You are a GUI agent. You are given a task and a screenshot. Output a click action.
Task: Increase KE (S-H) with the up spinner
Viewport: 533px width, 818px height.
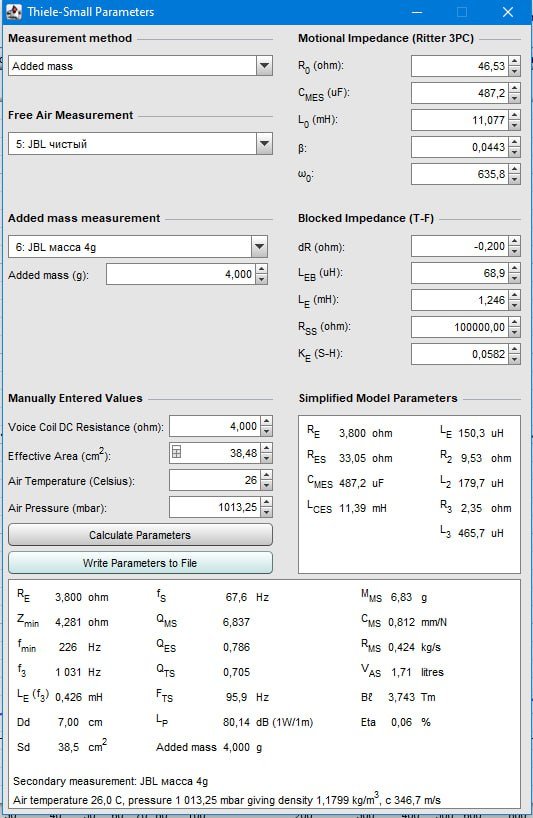click(x=515, y=349)
